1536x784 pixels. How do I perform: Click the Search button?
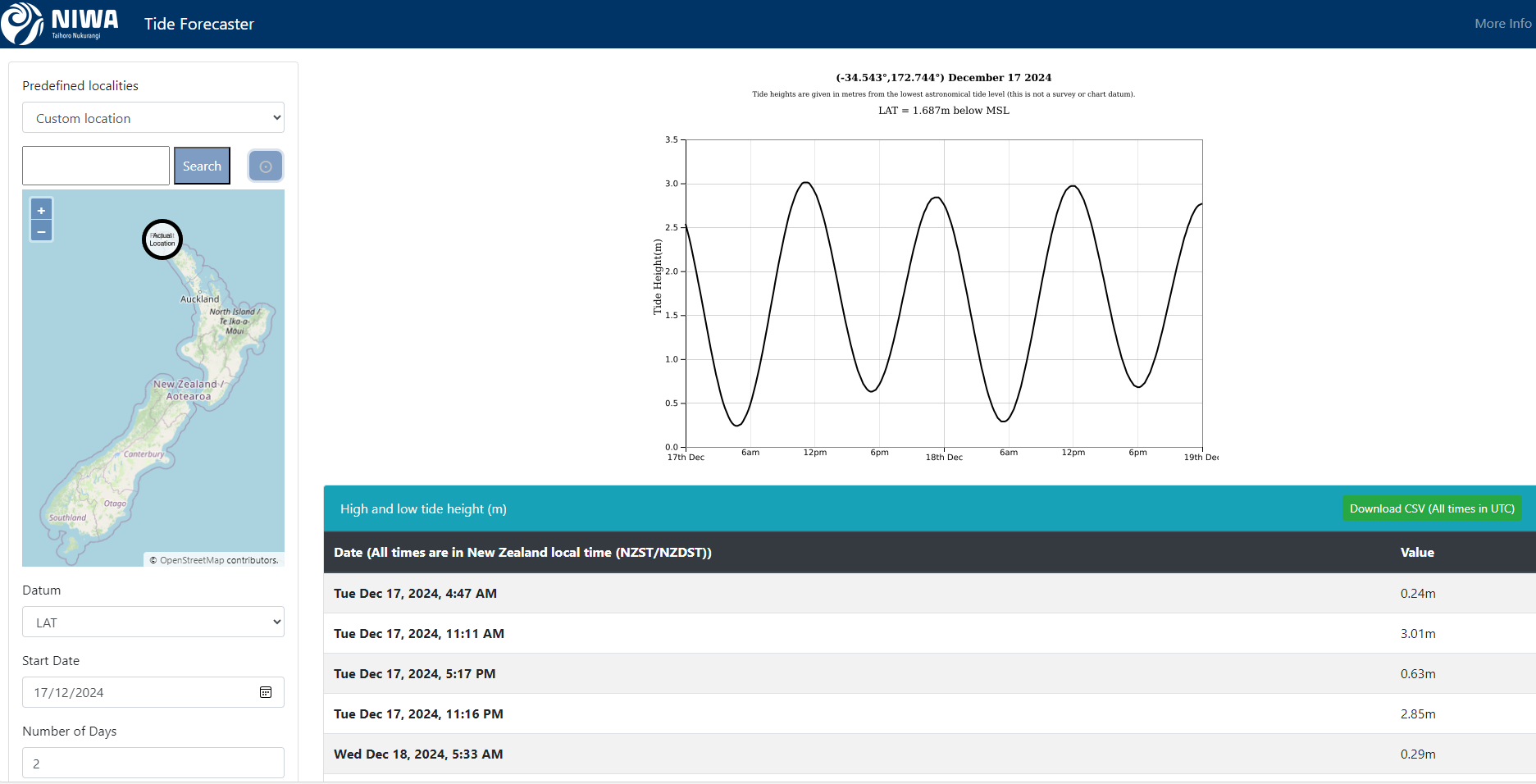point(202,166)
